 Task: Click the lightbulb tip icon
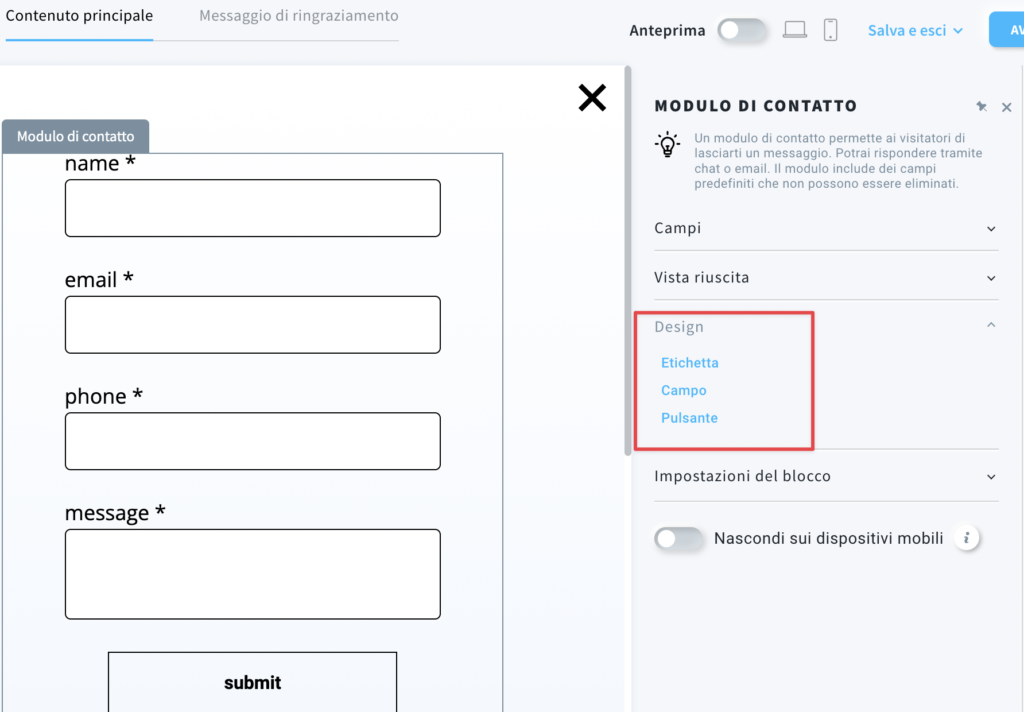[x=667, y=144]
